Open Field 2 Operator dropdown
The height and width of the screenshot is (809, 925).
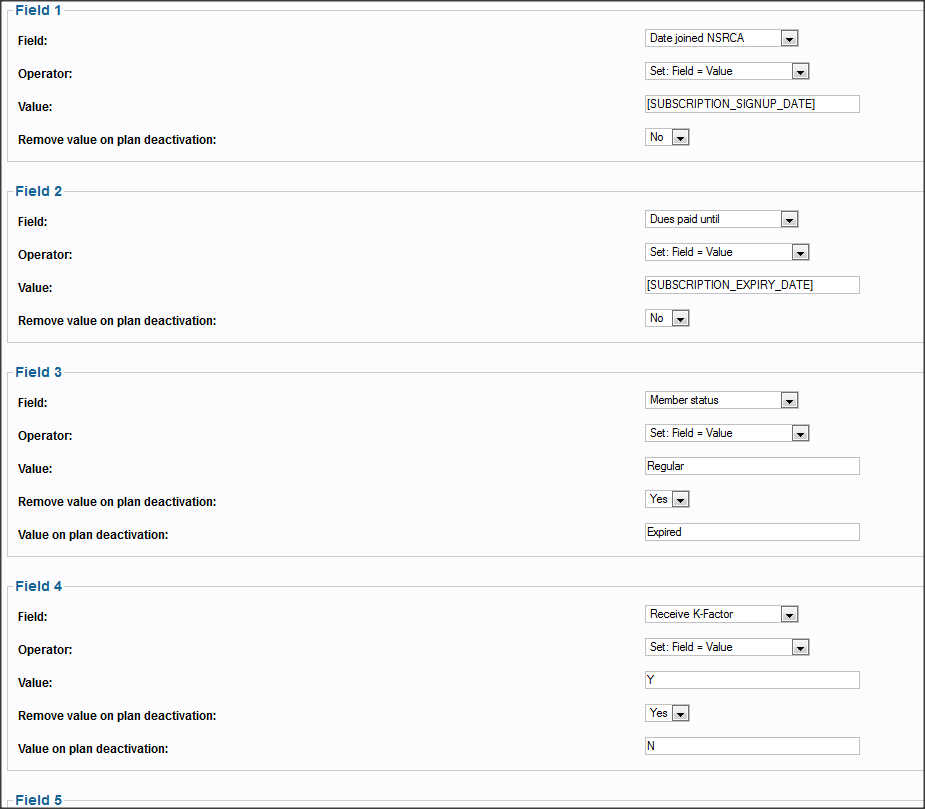pos(727,253)
